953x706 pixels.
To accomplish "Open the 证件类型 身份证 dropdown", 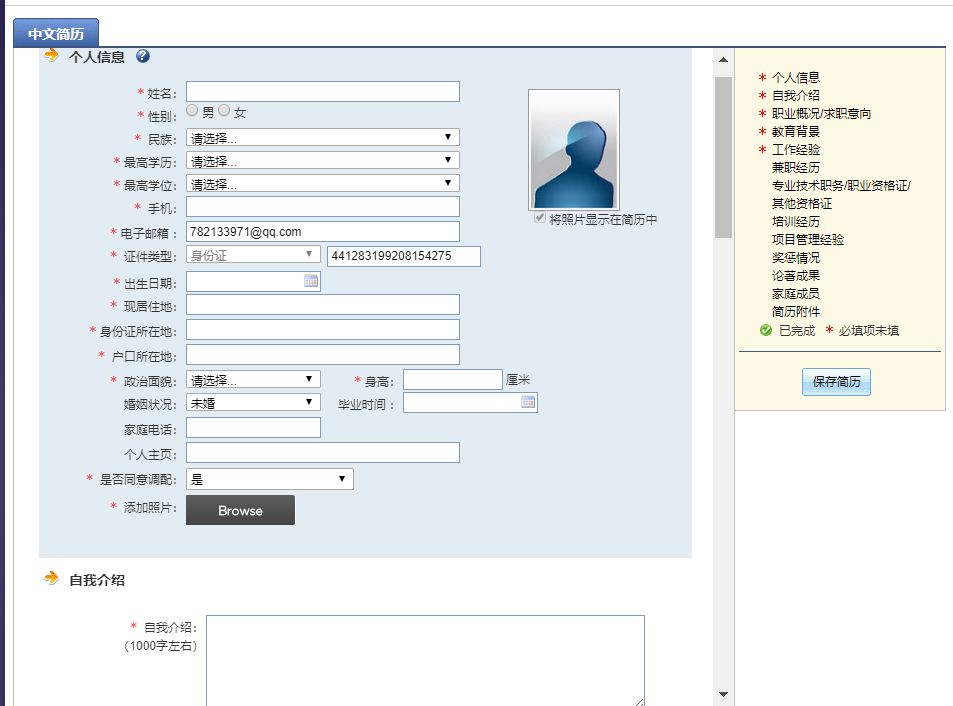I will tap(253, 255).
